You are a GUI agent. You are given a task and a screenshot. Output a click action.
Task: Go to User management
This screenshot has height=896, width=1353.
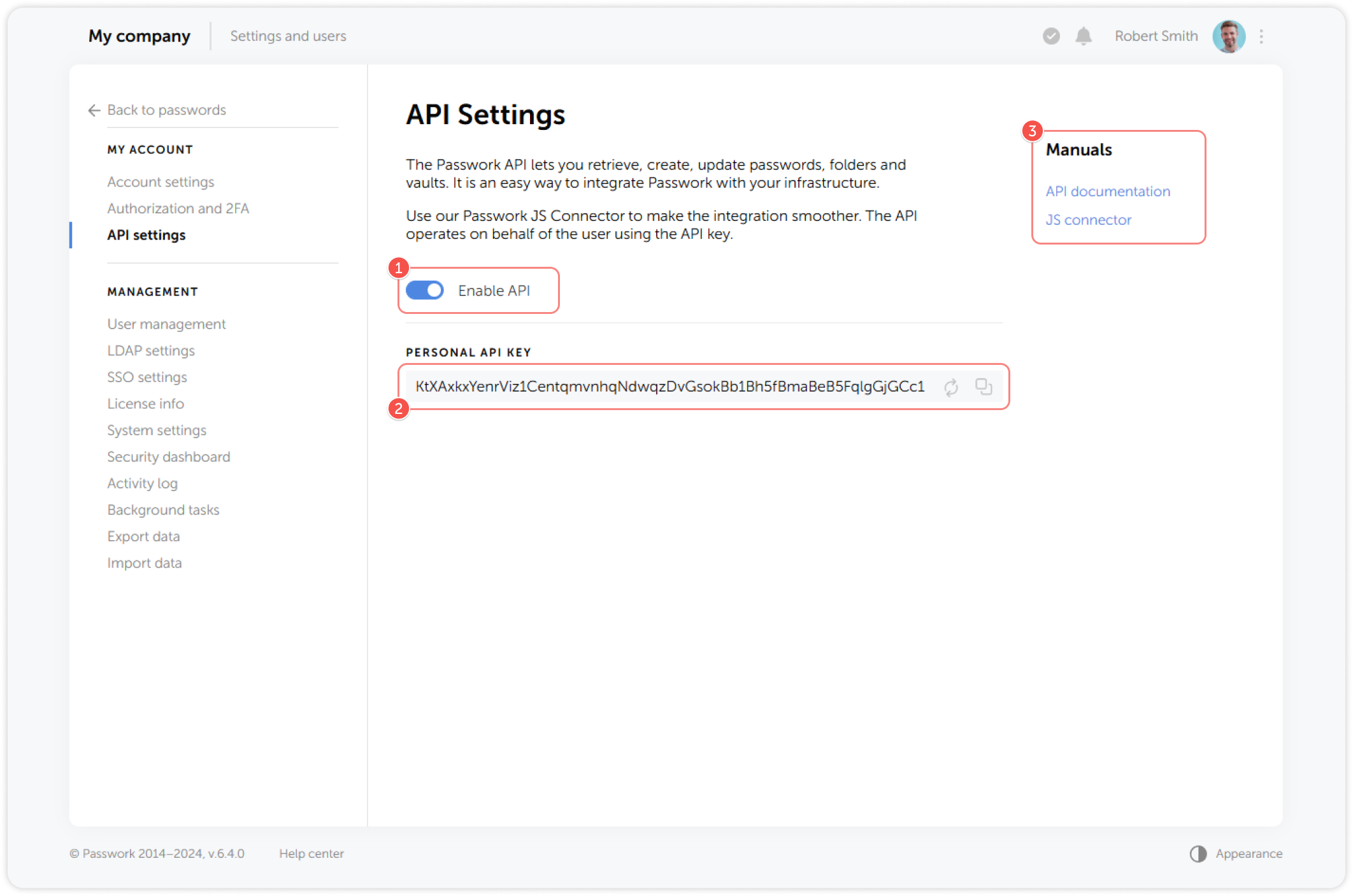[x=166, y=324]
